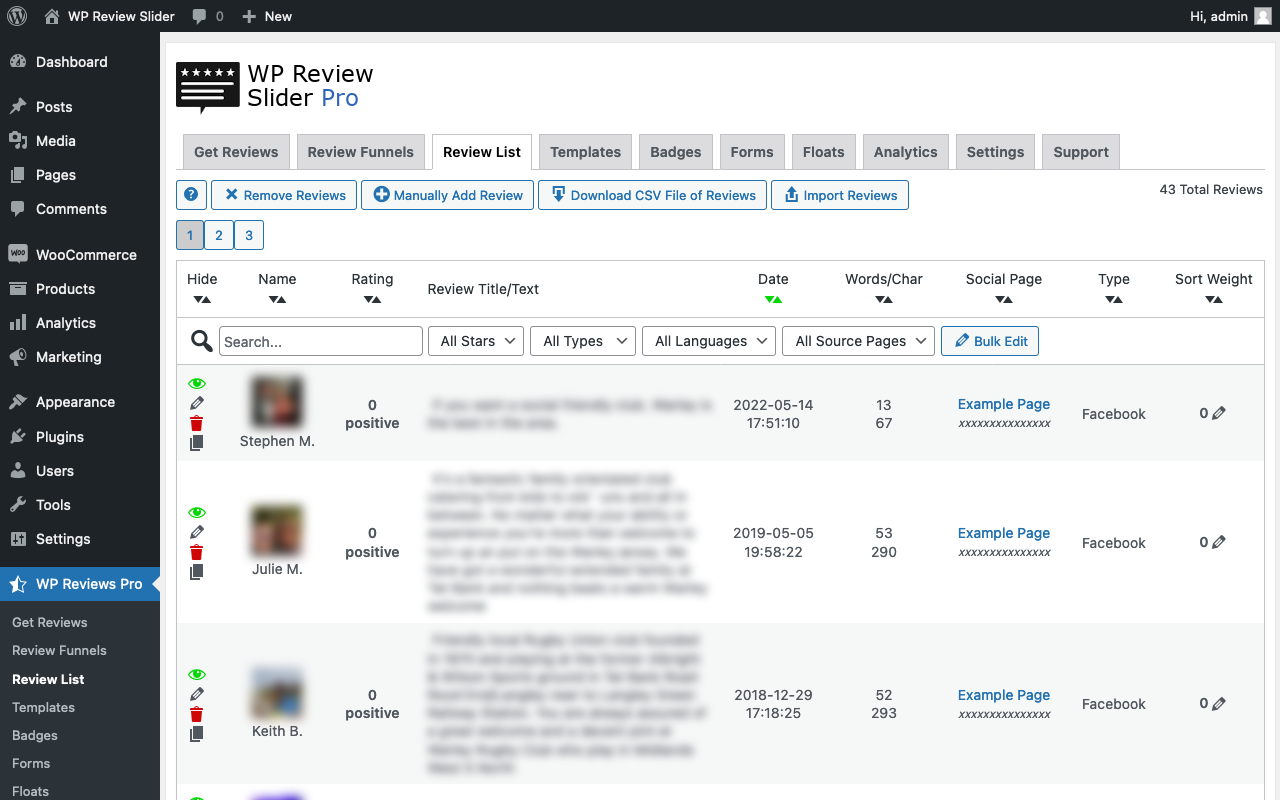
Task: Click the admin user avatar
Action: tap(1263, 16)
